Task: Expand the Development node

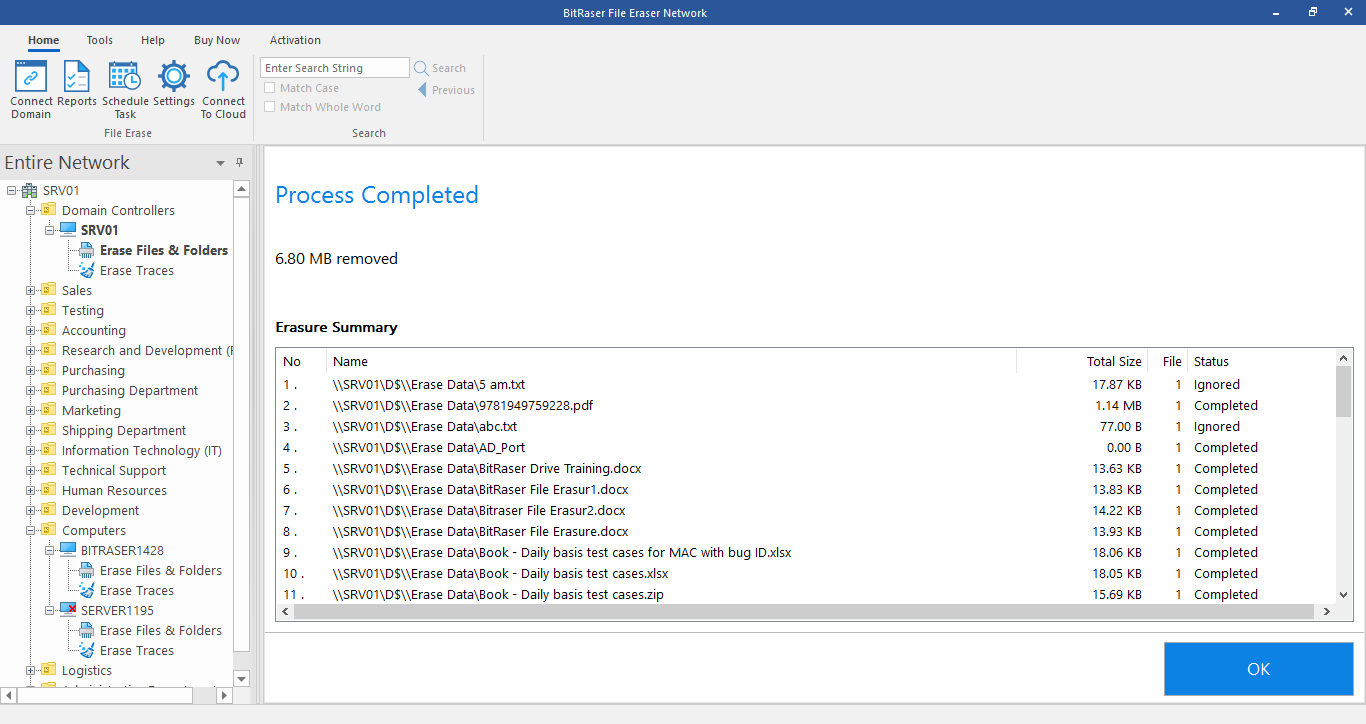Action: point(30,510)
